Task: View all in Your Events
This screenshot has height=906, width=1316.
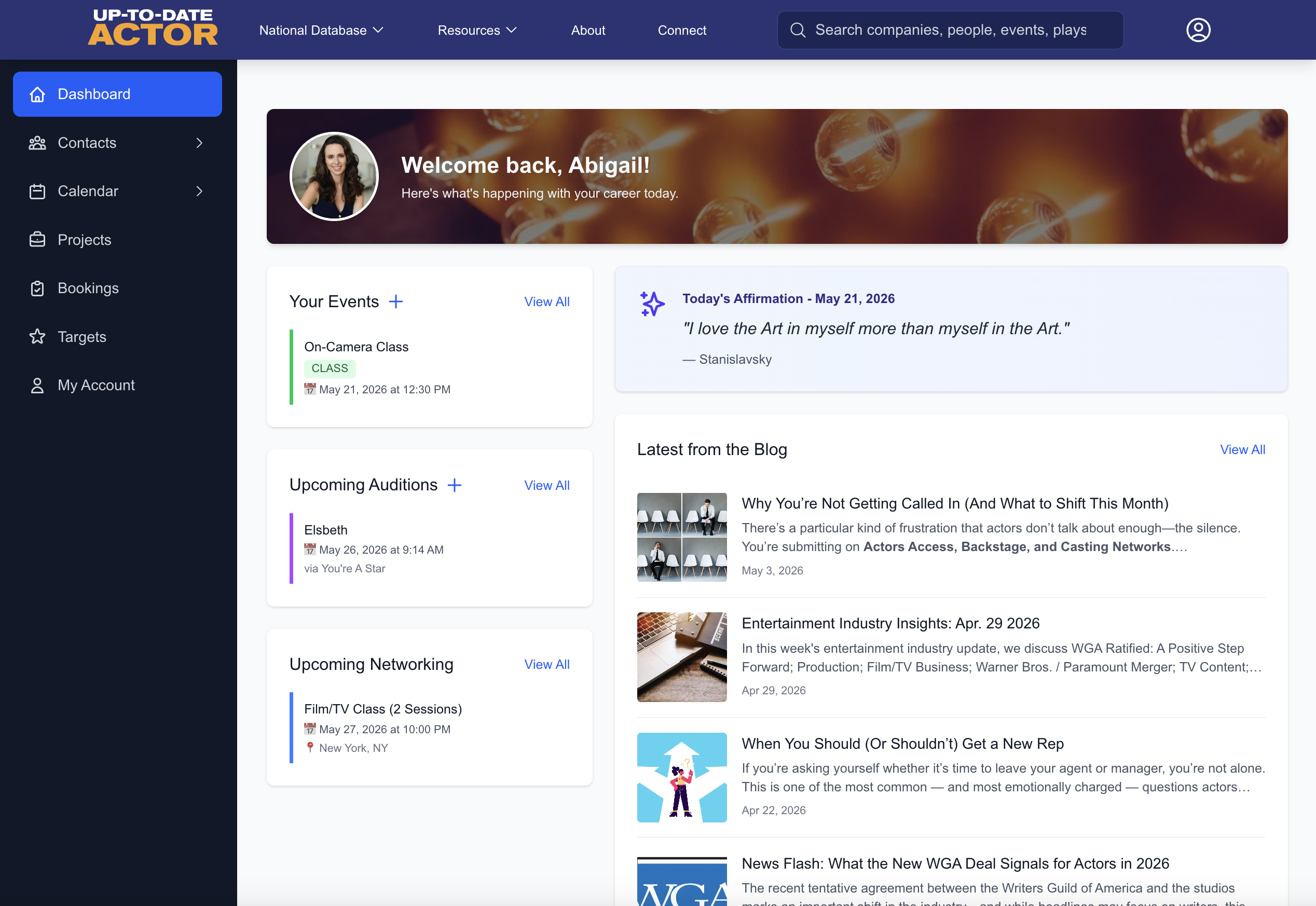Action: point(547,302)
